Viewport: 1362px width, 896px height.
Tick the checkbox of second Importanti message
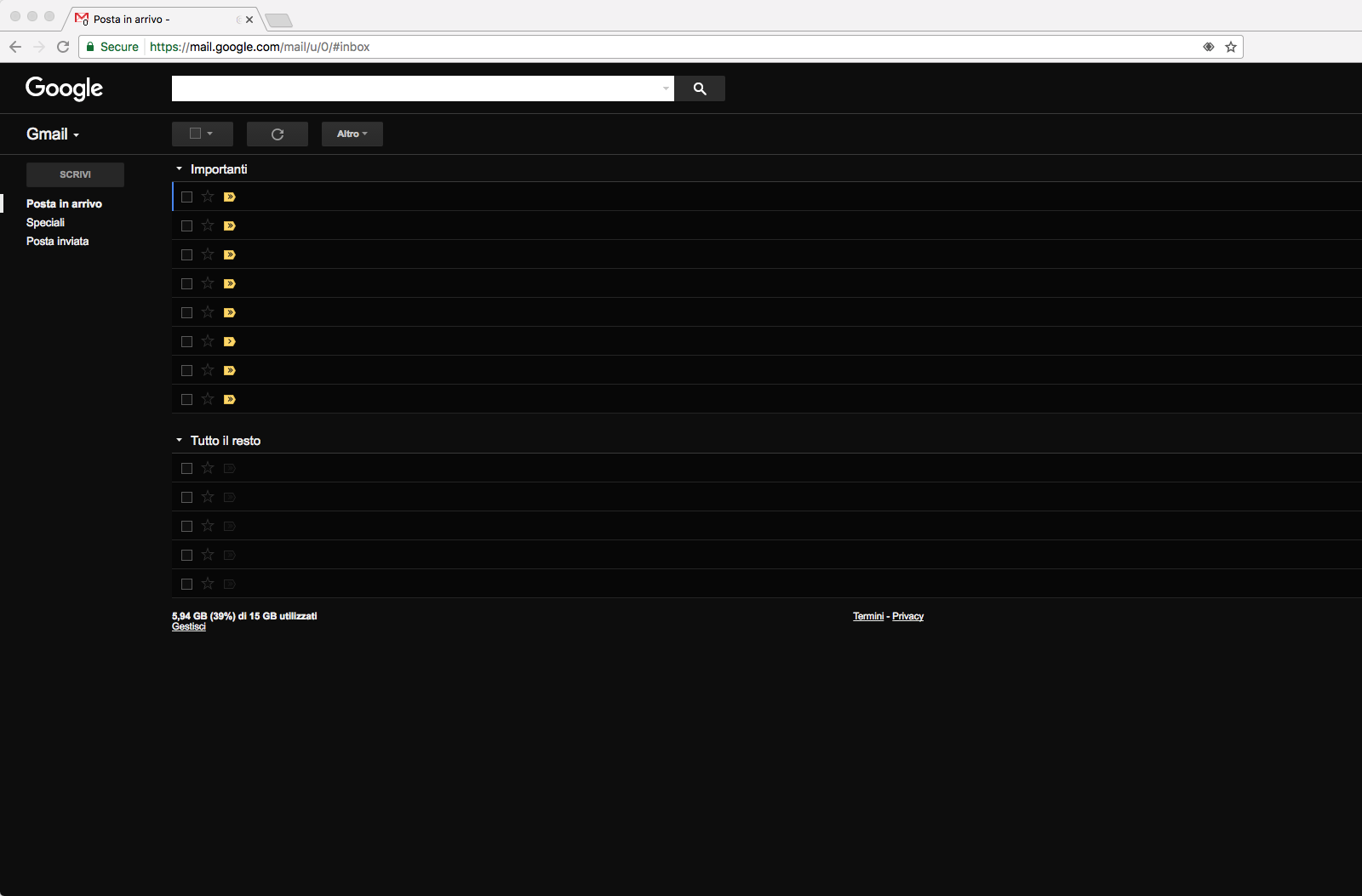(187, 226)
